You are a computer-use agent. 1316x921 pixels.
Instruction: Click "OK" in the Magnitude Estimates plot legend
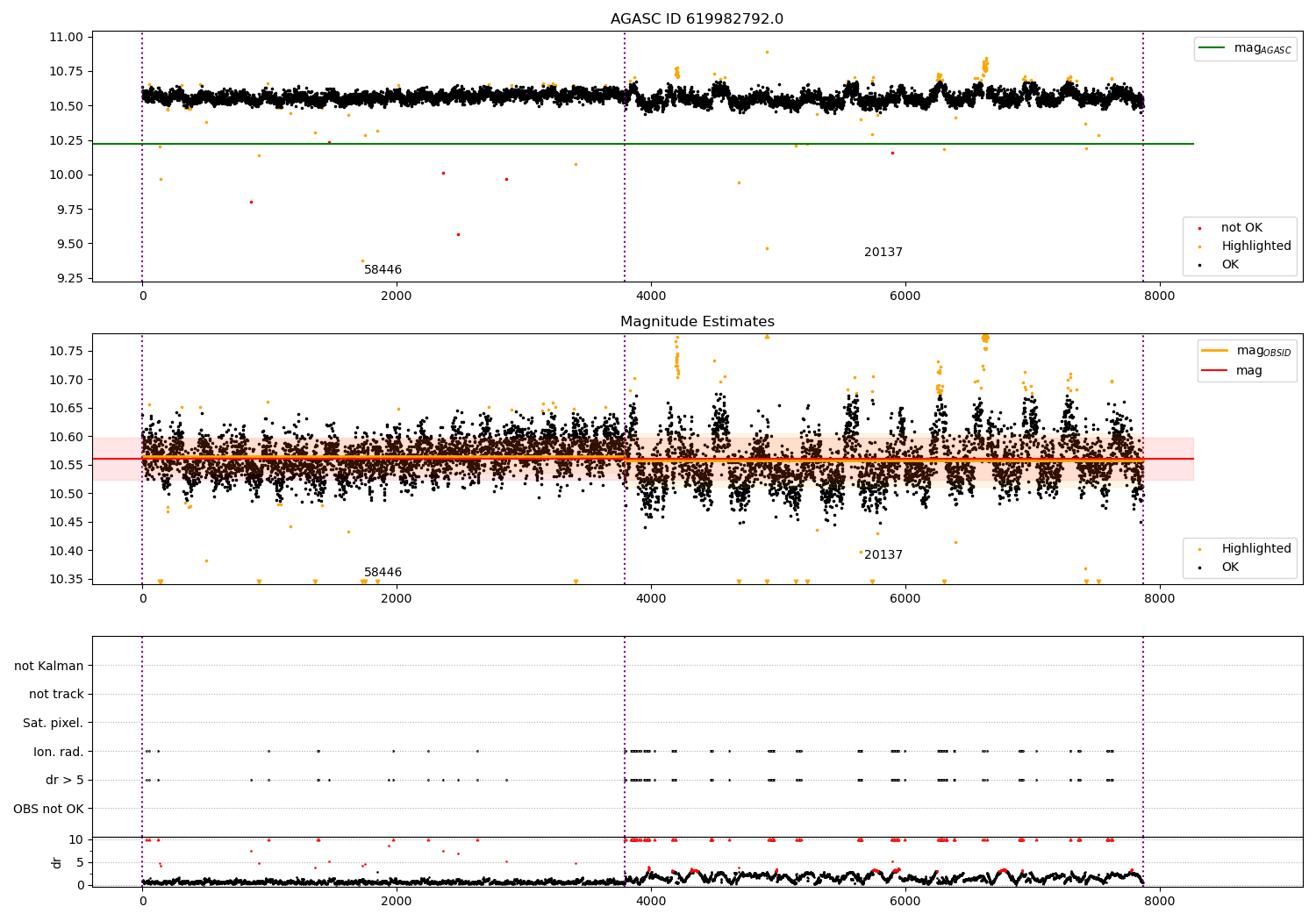coord(1230,568)
